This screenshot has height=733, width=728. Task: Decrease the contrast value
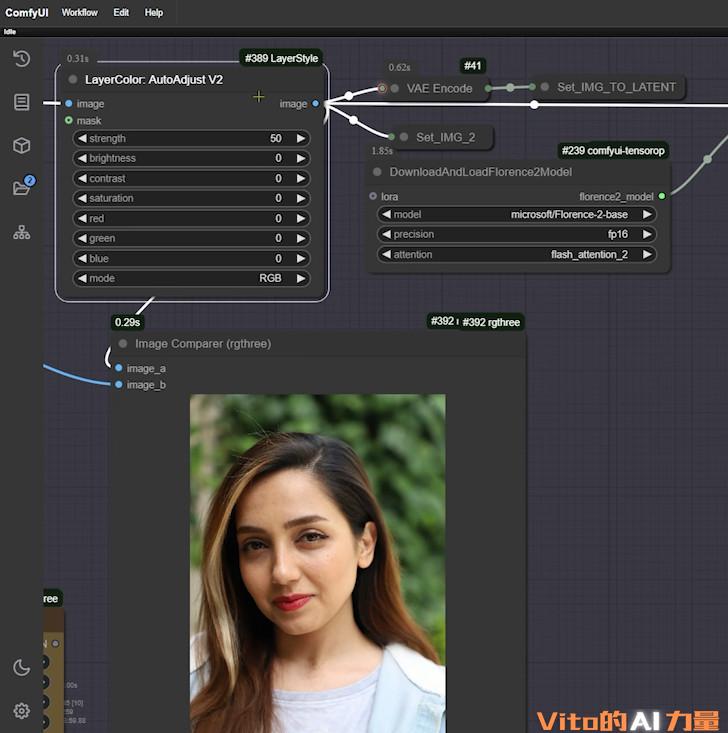[x=82, y=179]
